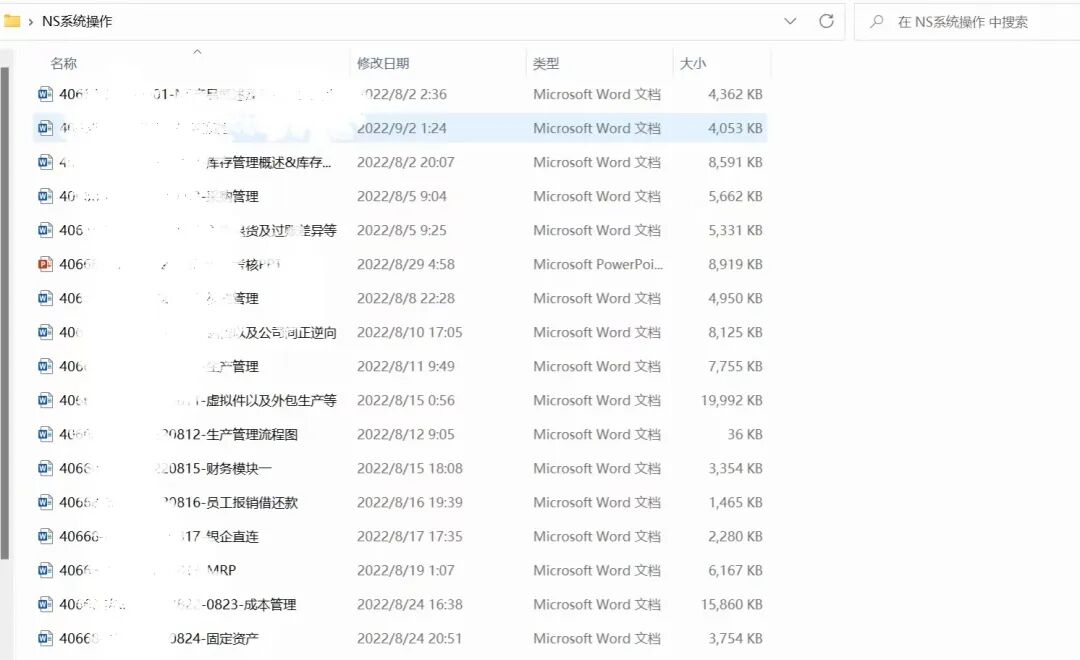Click the sort arrow above the 名称 column
1080x660 pixels.
[197, 52]
